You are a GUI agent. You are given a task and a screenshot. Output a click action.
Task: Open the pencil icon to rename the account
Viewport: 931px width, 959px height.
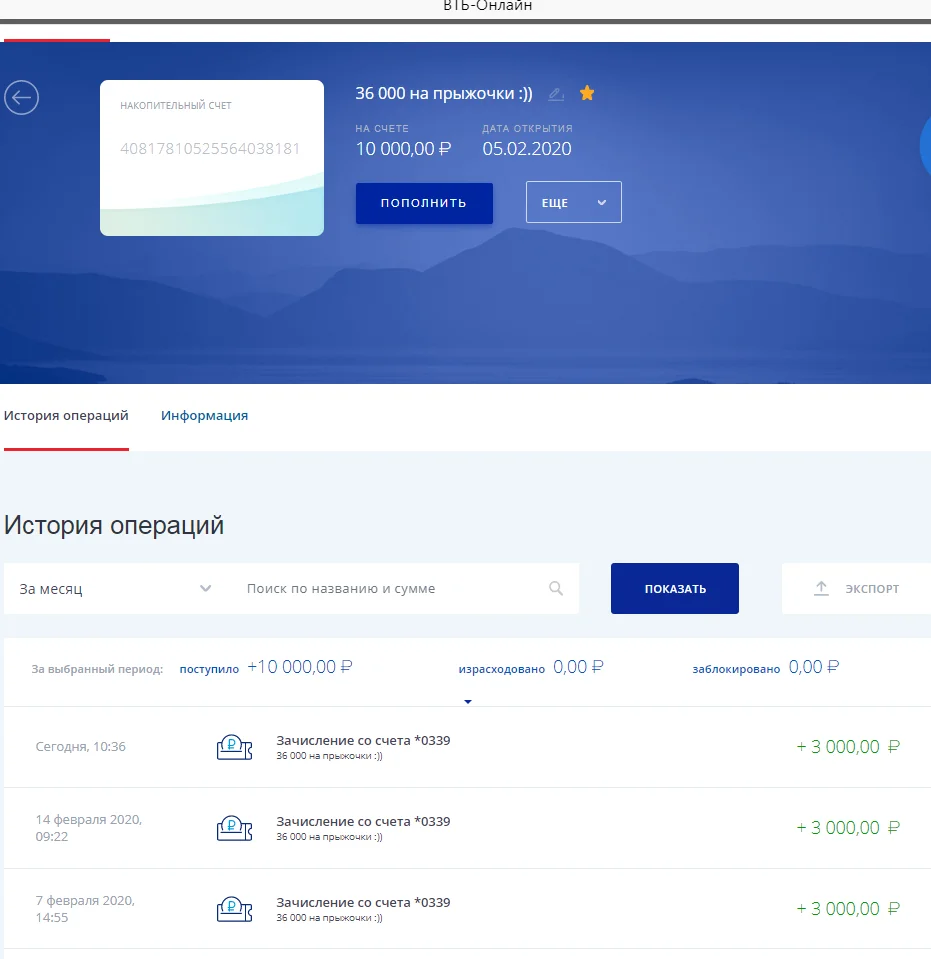pyautogui.click(x=556, y=93)
